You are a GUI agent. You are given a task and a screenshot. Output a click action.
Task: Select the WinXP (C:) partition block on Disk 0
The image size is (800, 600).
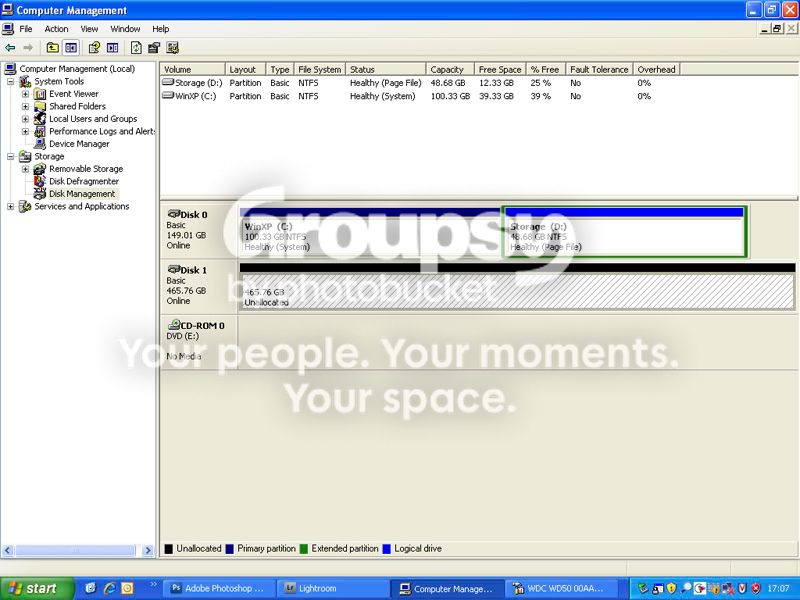pyautogui.click(x=370, y=231)
